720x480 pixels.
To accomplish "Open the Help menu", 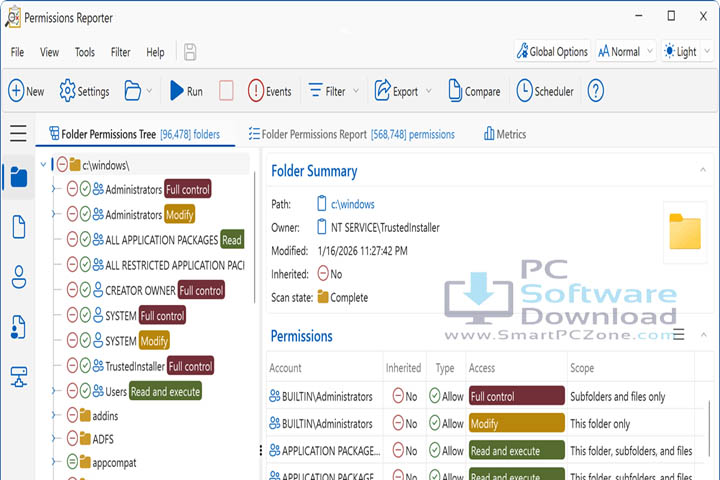I will click(155, 52).
